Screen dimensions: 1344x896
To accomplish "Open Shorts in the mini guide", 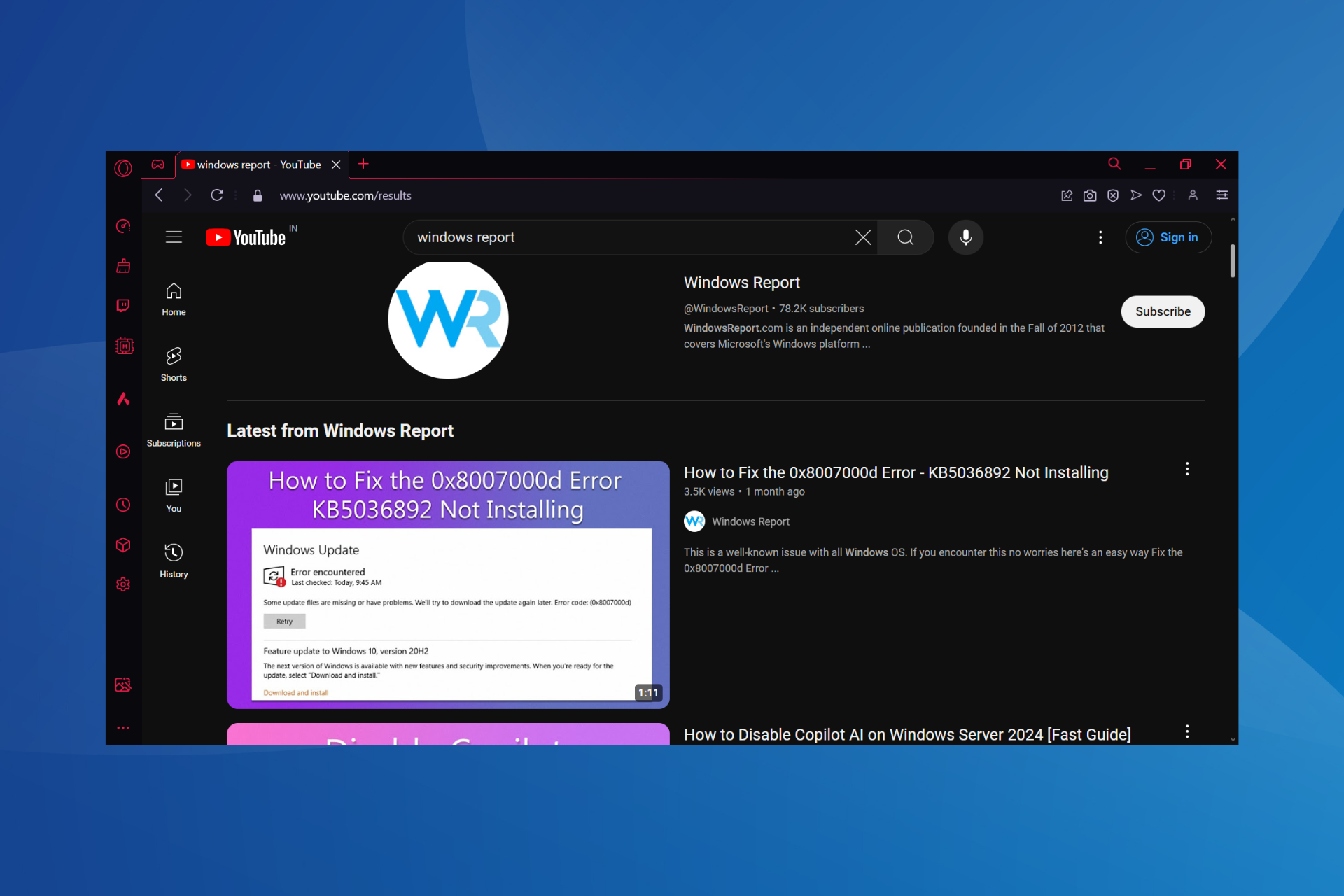I will (174, 365).
